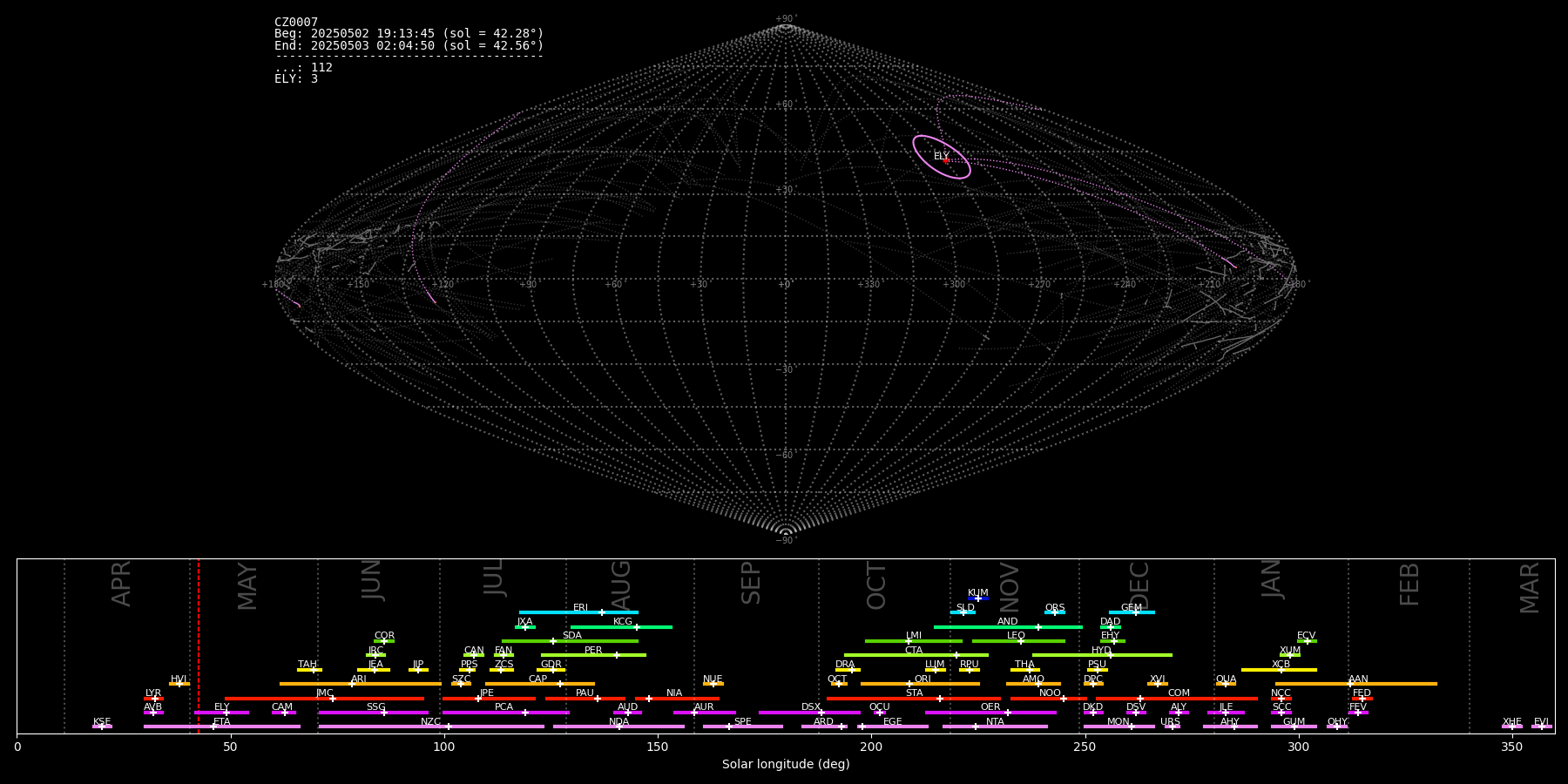Select the KCG shower bar
This screenshot has width=1568, height=784.
tap(621, 627)
